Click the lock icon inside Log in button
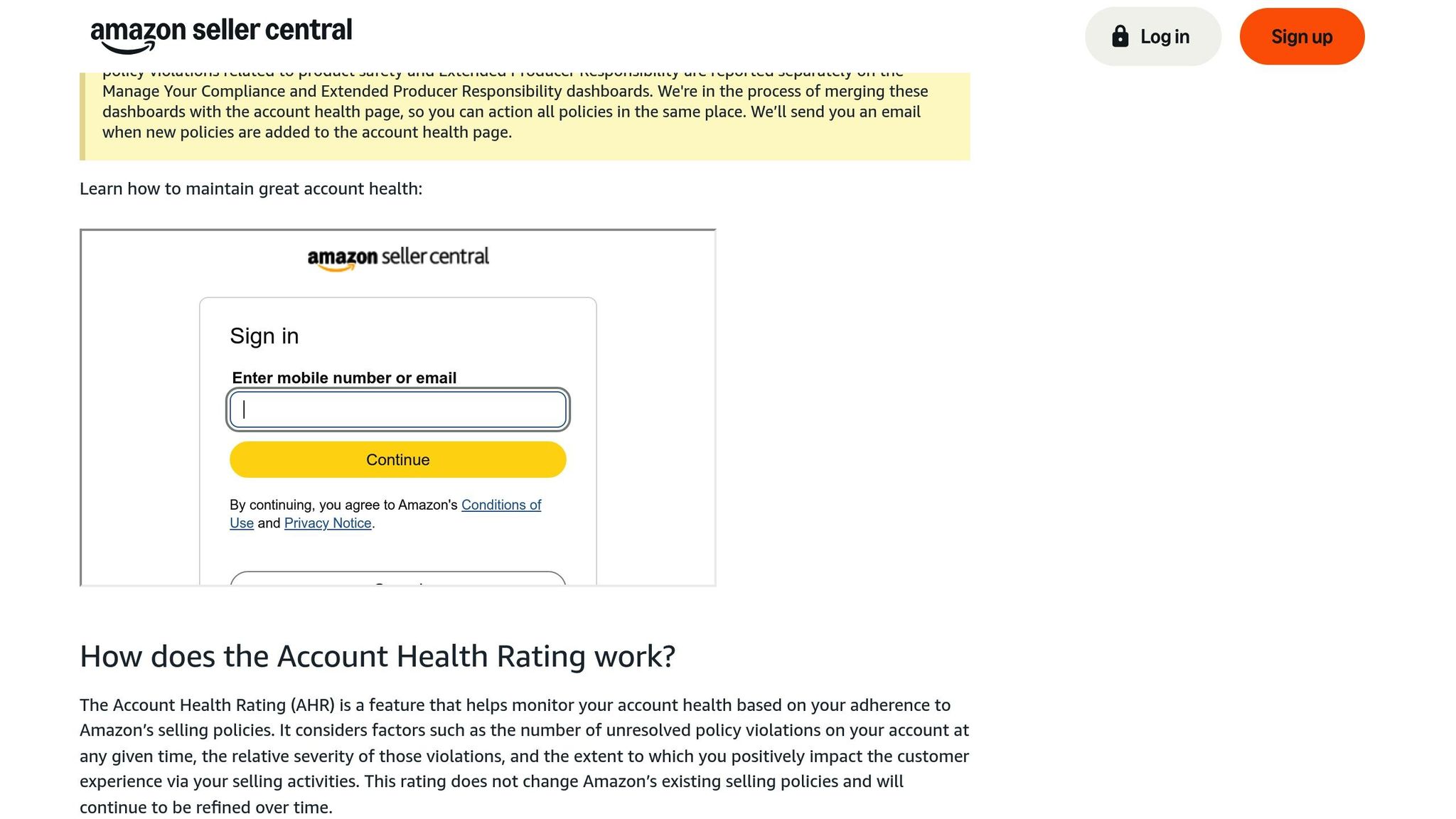This screenshot has width=1456, height=819. pos(1122,36)
